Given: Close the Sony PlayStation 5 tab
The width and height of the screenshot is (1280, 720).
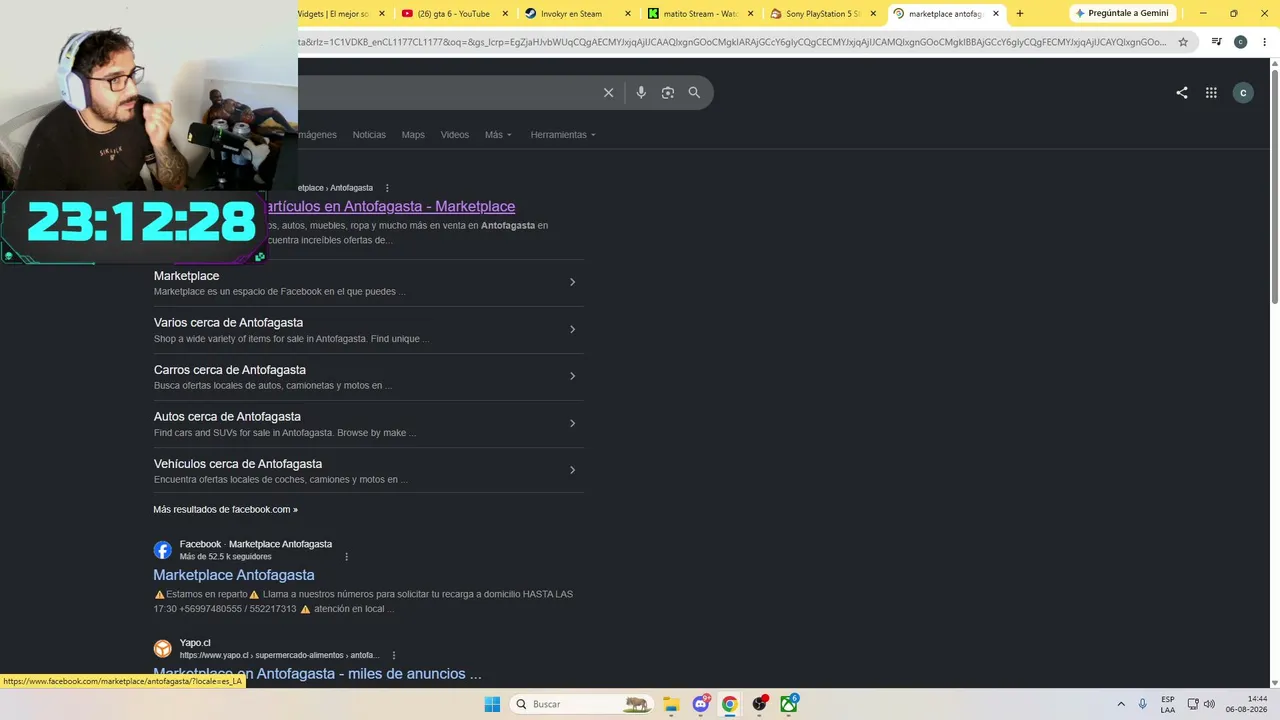Looking at the screenshot, I should [x=873, y=14].
